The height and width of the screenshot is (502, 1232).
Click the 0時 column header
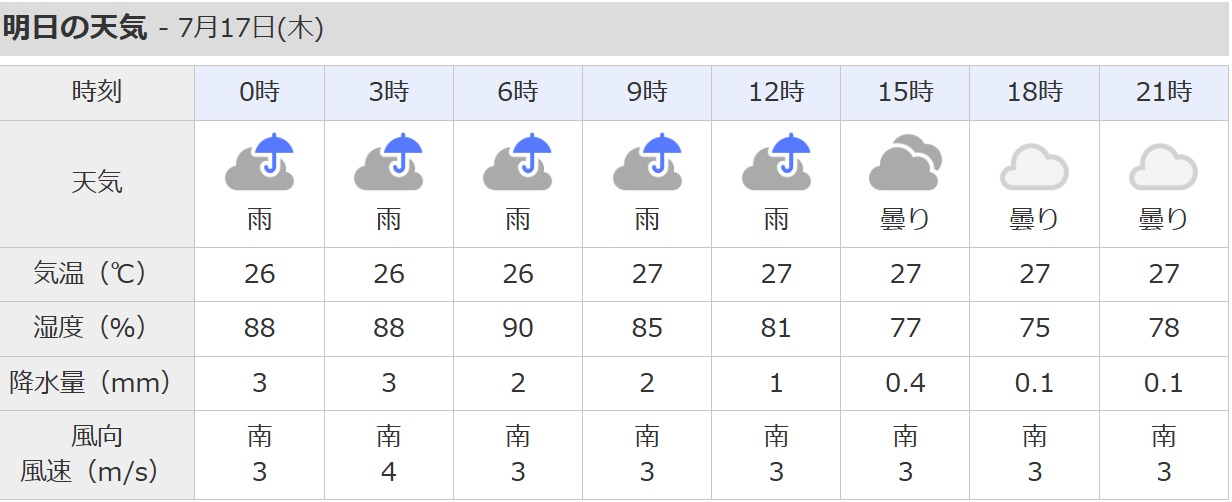point(259,93)
